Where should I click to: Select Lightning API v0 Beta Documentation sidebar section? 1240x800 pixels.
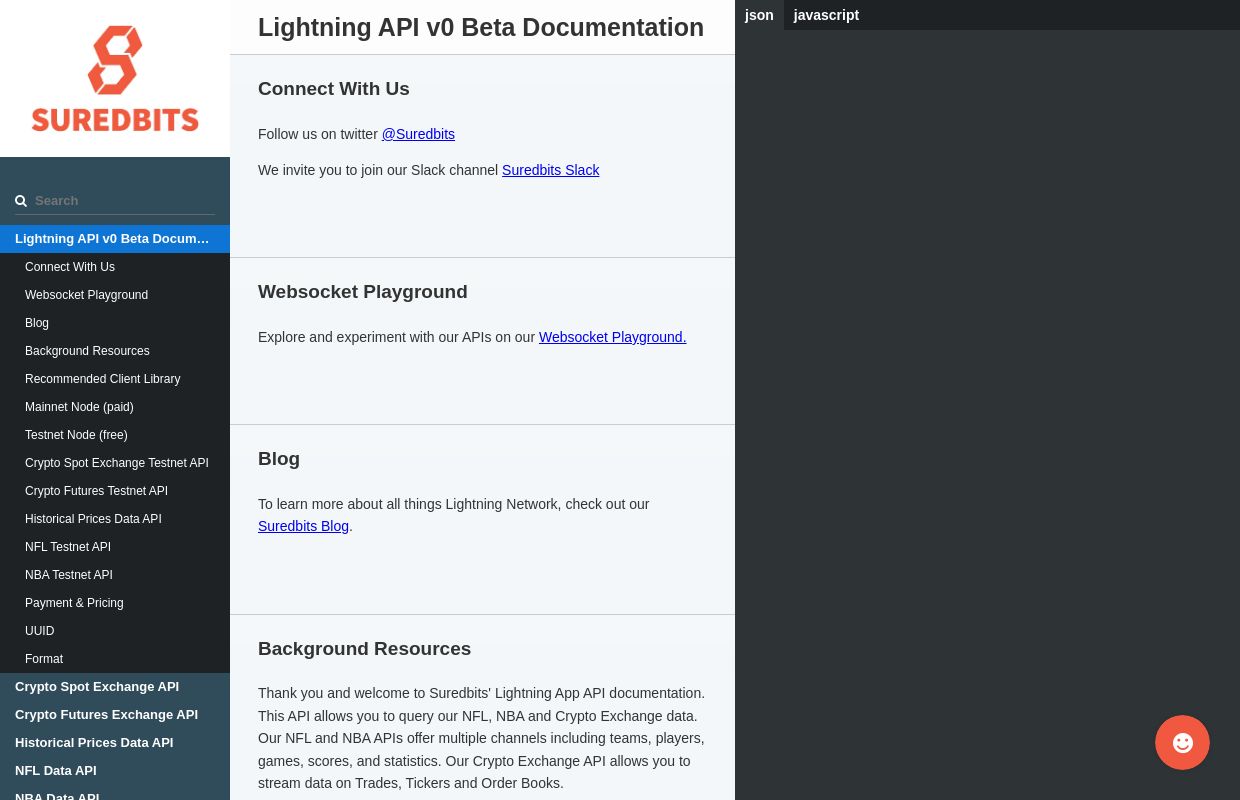[x=115, y=239]
